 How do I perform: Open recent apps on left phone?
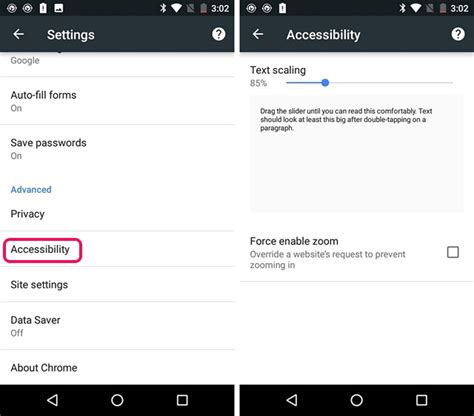[x=182, y=400]
